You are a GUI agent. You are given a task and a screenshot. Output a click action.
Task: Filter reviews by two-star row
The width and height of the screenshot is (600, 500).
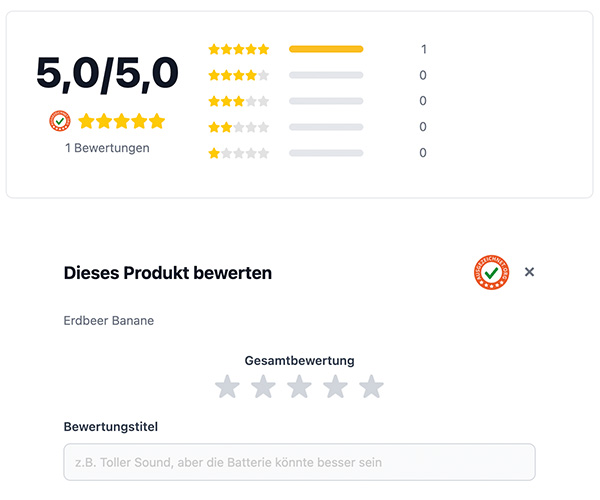[238, 127]
